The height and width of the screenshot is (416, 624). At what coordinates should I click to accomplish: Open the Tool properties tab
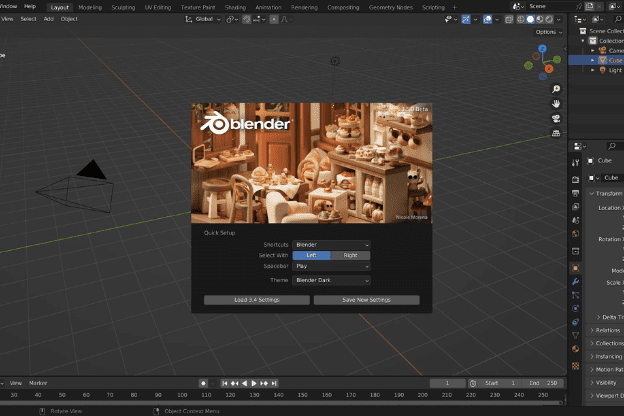575,163
